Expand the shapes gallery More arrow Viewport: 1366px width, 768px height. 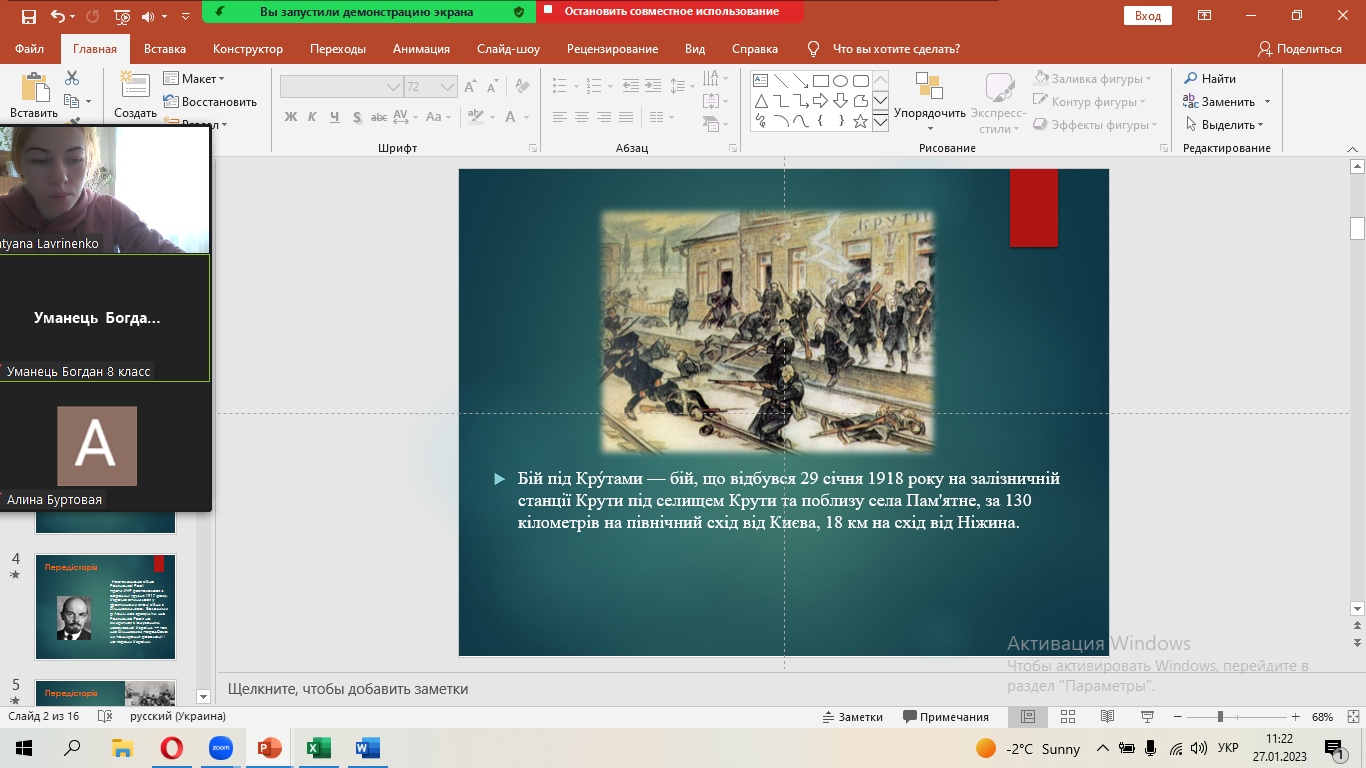pos(880,121)
